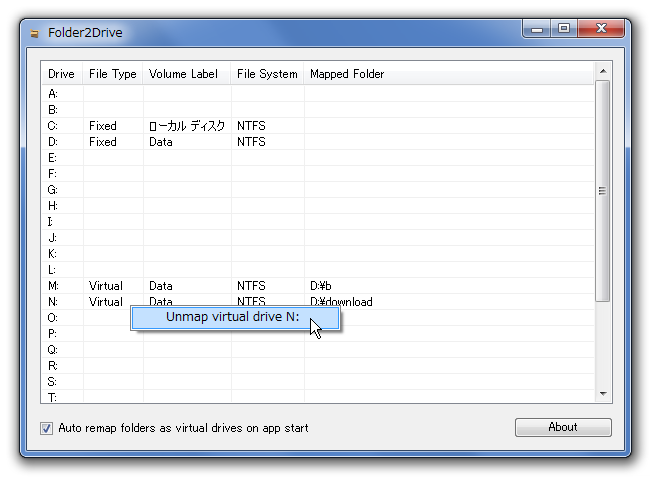Click the Folder2Drive title bar app icon
This screenshot has width=654, height=479.
click(x=35, y=33)
